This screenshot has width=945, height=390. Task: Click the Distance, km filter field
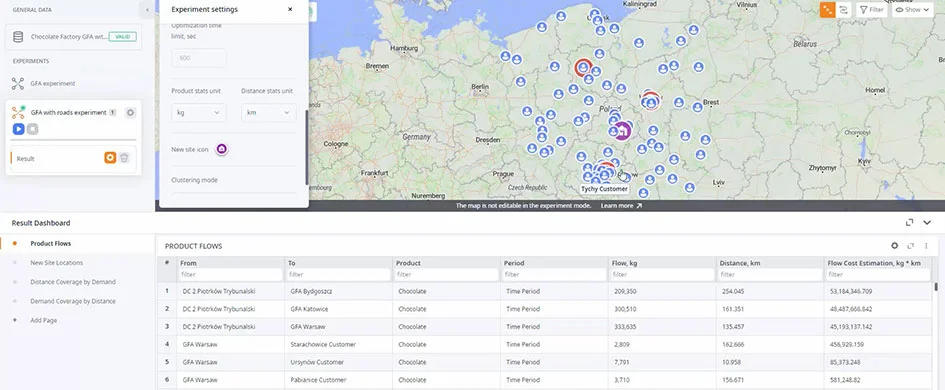click(x=770, y=274)
